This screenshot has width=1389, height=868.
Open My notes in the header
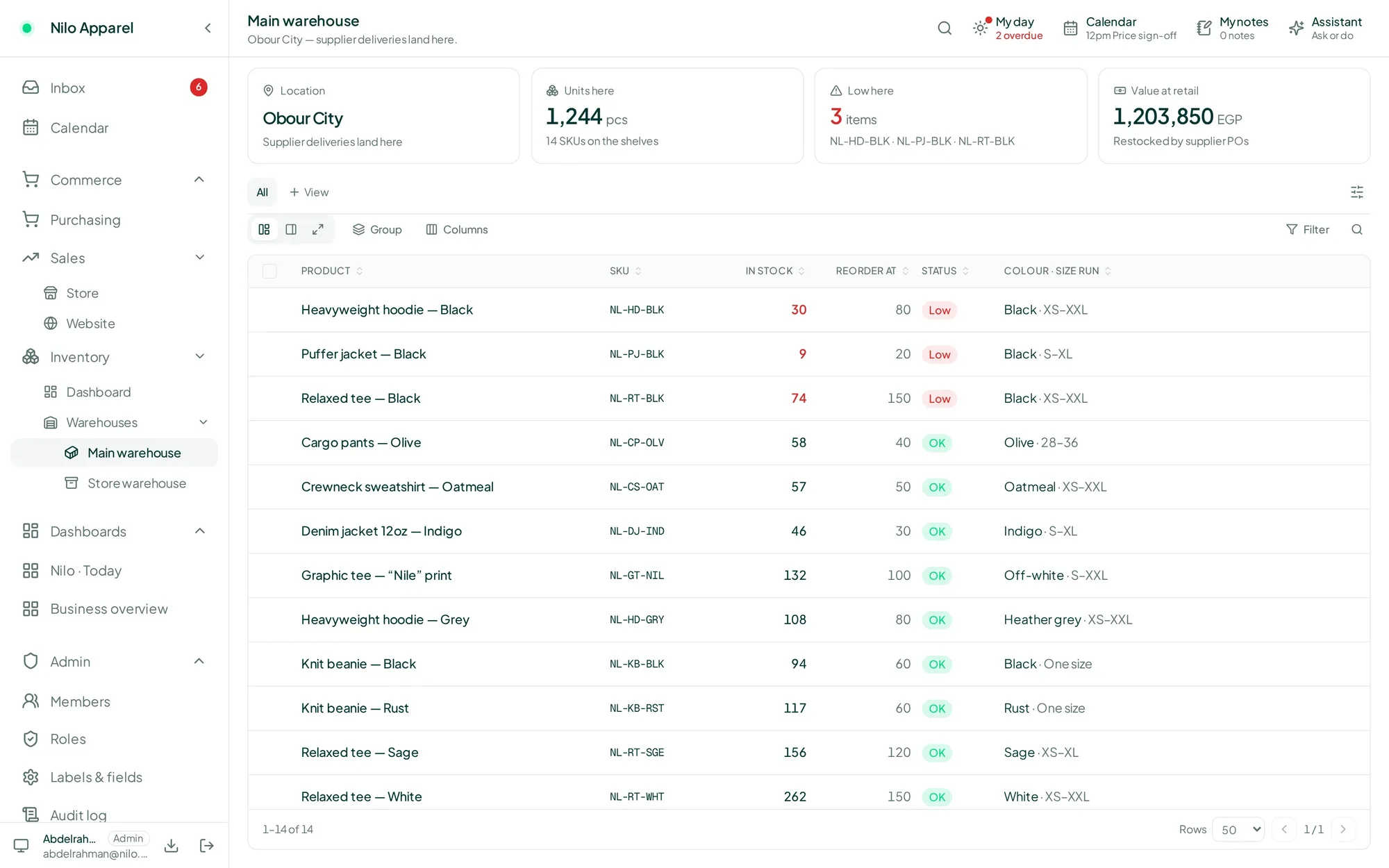[x=1233, y=28]
